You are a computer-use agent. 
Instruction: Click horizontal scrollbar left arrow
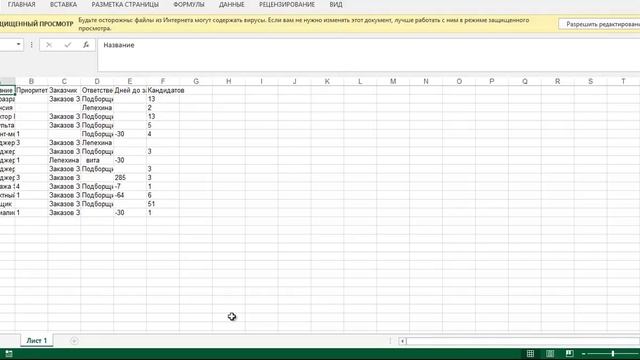click(402, 341)
